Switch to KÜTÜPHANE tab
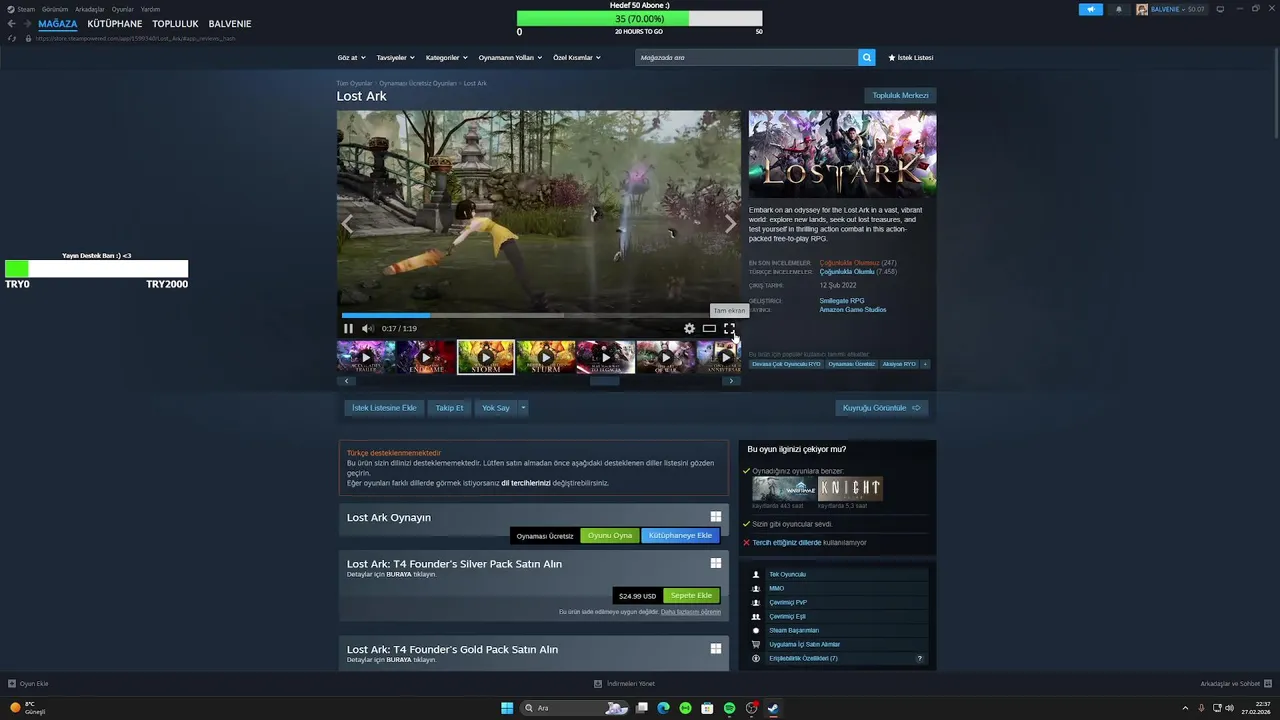The width and height of the screenshot is (1280, 720). [x=115, y=24]
